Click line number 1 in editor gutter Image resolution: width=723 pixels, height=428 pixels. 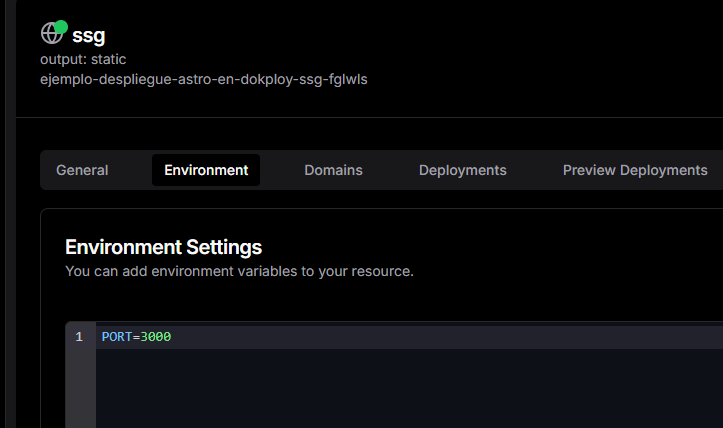pyautogui.click(x=79, y=337)
